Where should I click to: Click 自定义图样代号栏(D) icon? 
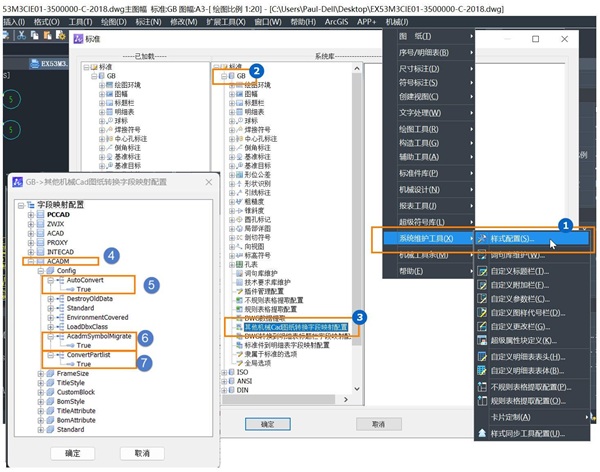coord(482,313)
